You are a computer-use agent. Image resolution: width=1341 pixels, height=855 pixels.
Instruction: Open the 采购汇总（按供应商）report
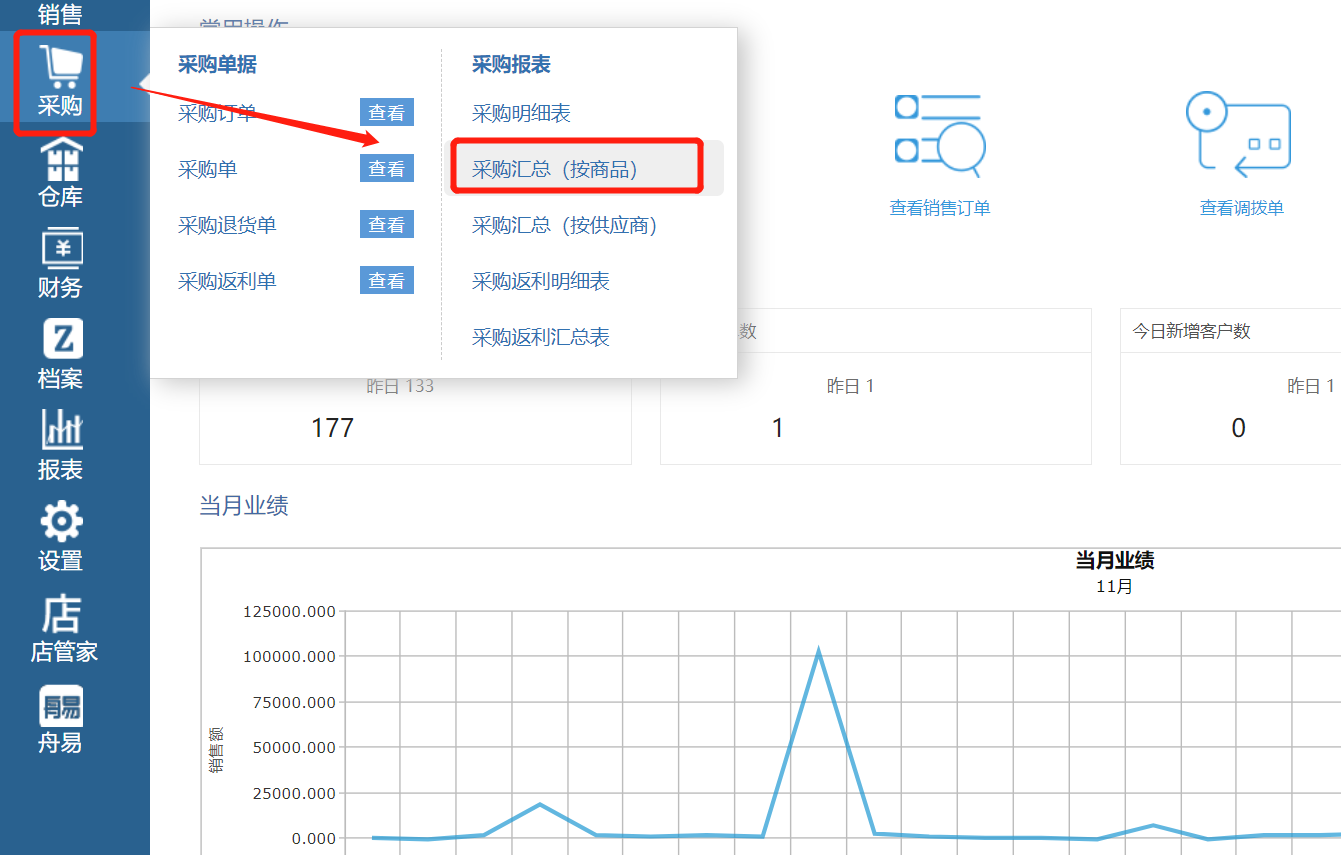(564, 225)
